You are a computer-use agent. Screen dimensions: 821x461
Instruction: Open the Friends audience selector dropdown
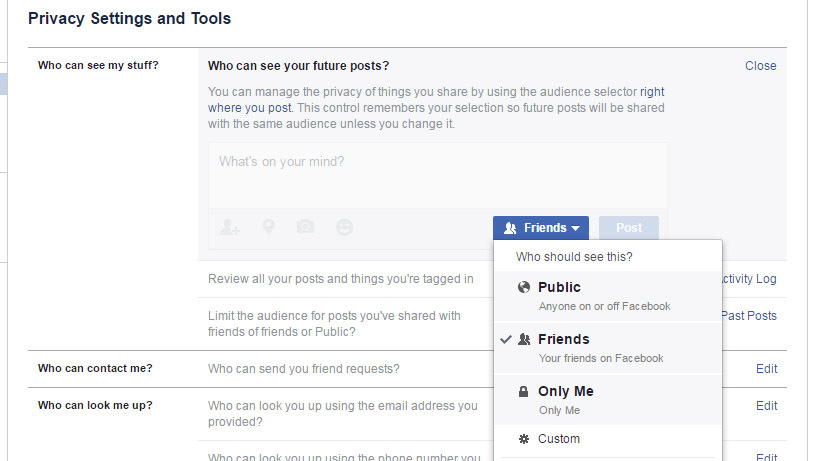click(x=541, y=228)
